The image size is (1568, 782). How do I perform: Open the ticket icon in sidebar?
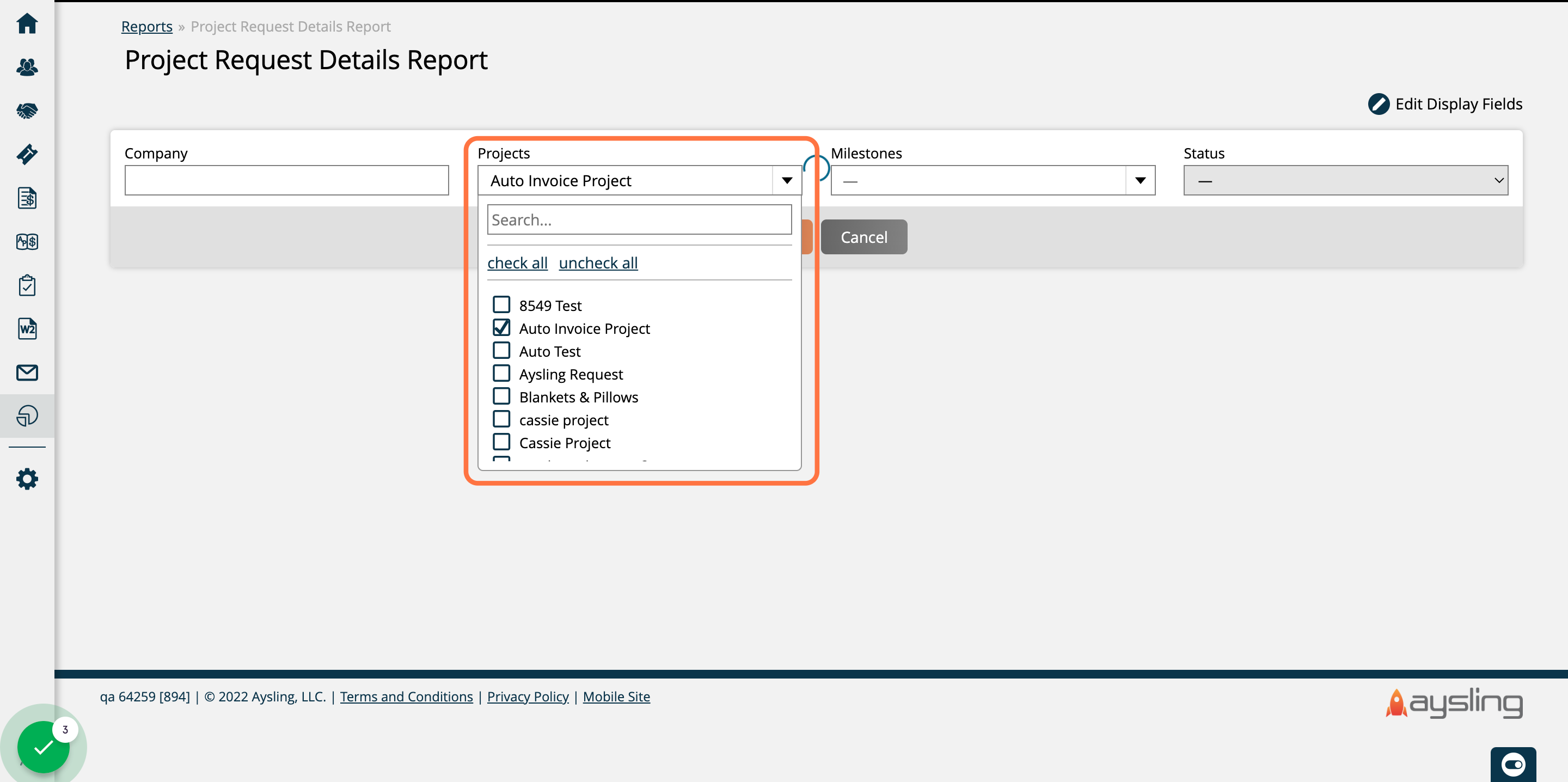point(27,154)
